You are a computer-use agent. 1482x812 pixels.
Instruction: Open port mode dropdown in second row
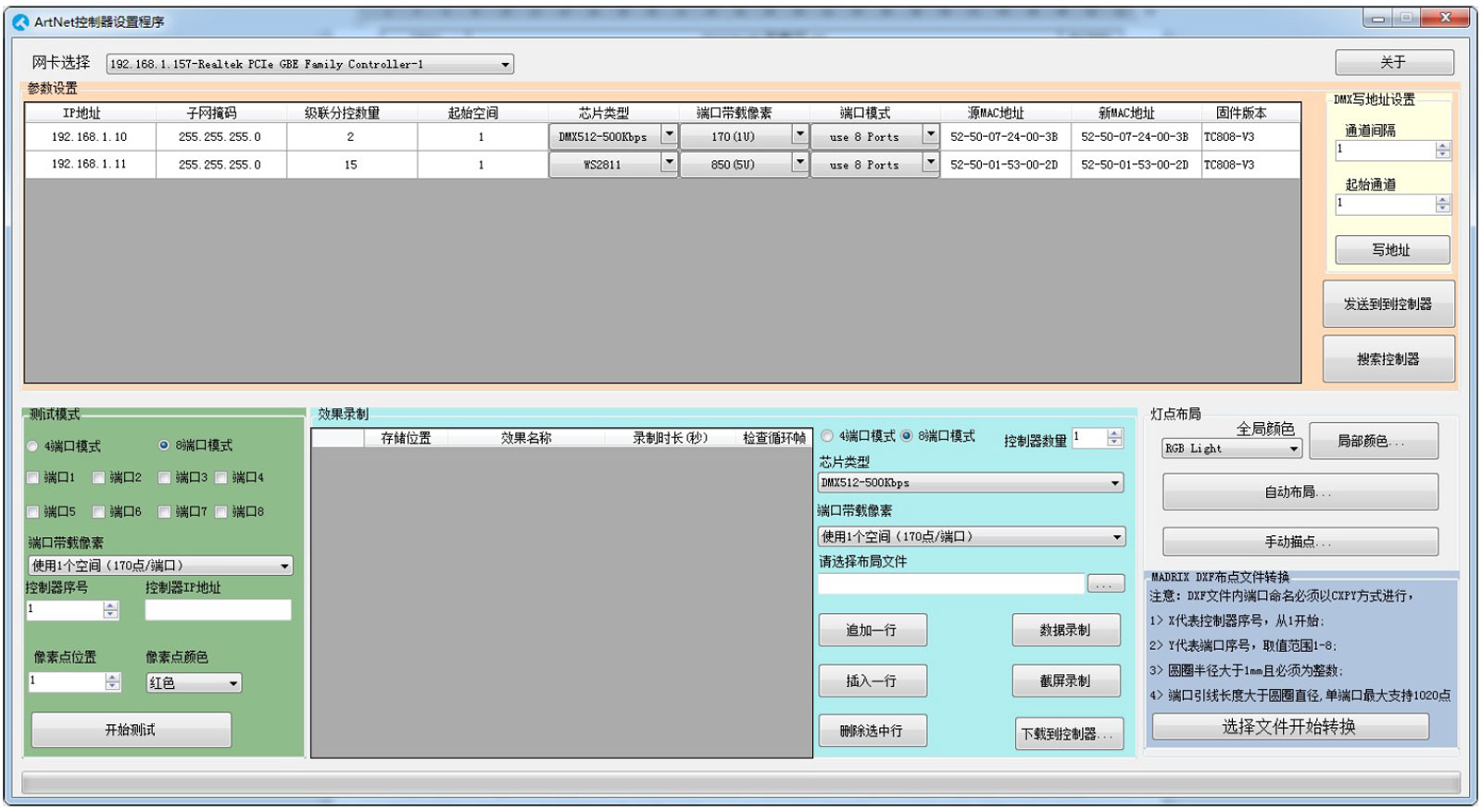[x=930, y=164]
